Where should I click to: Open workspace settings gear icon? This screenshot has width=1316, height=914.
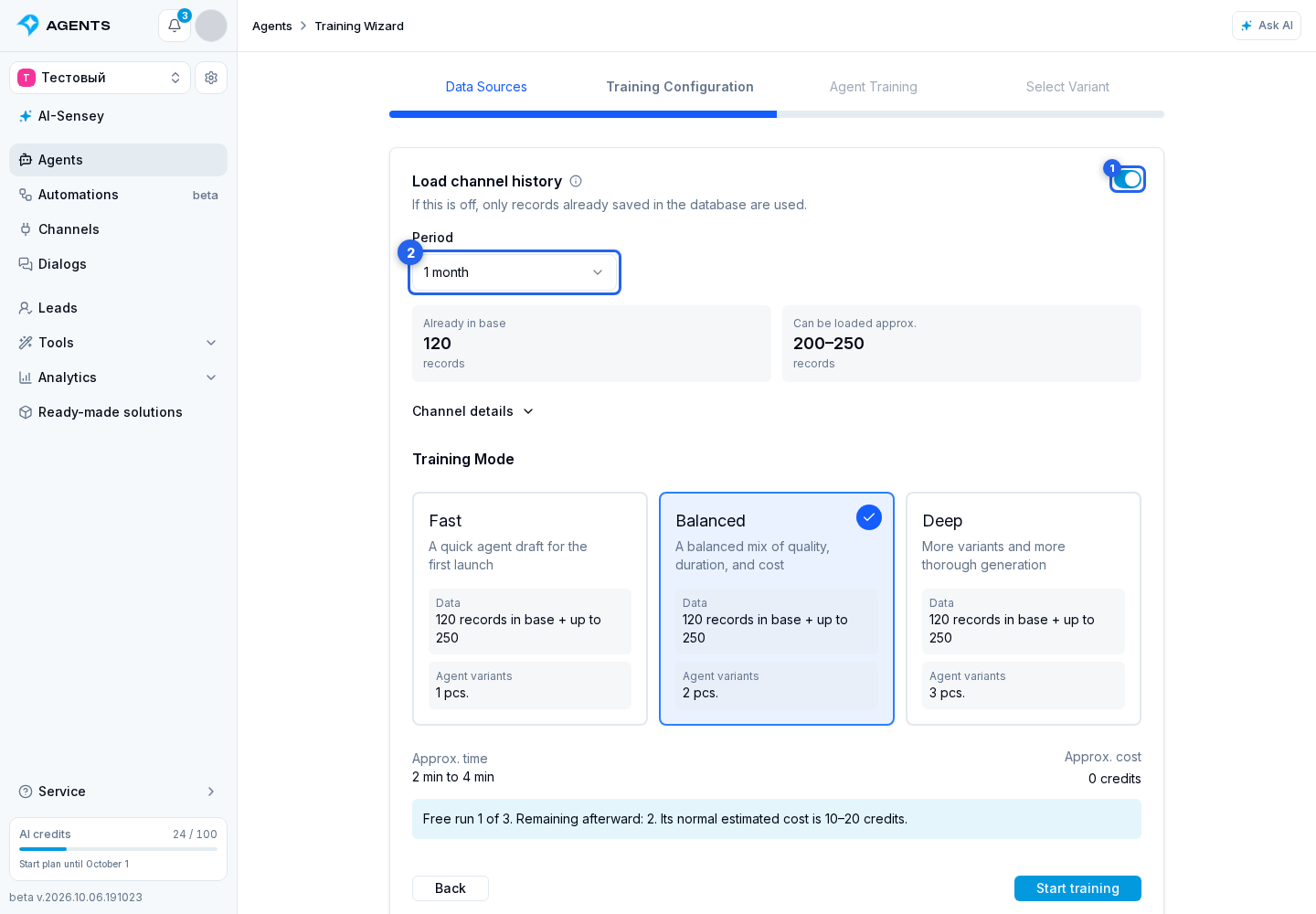211,78
